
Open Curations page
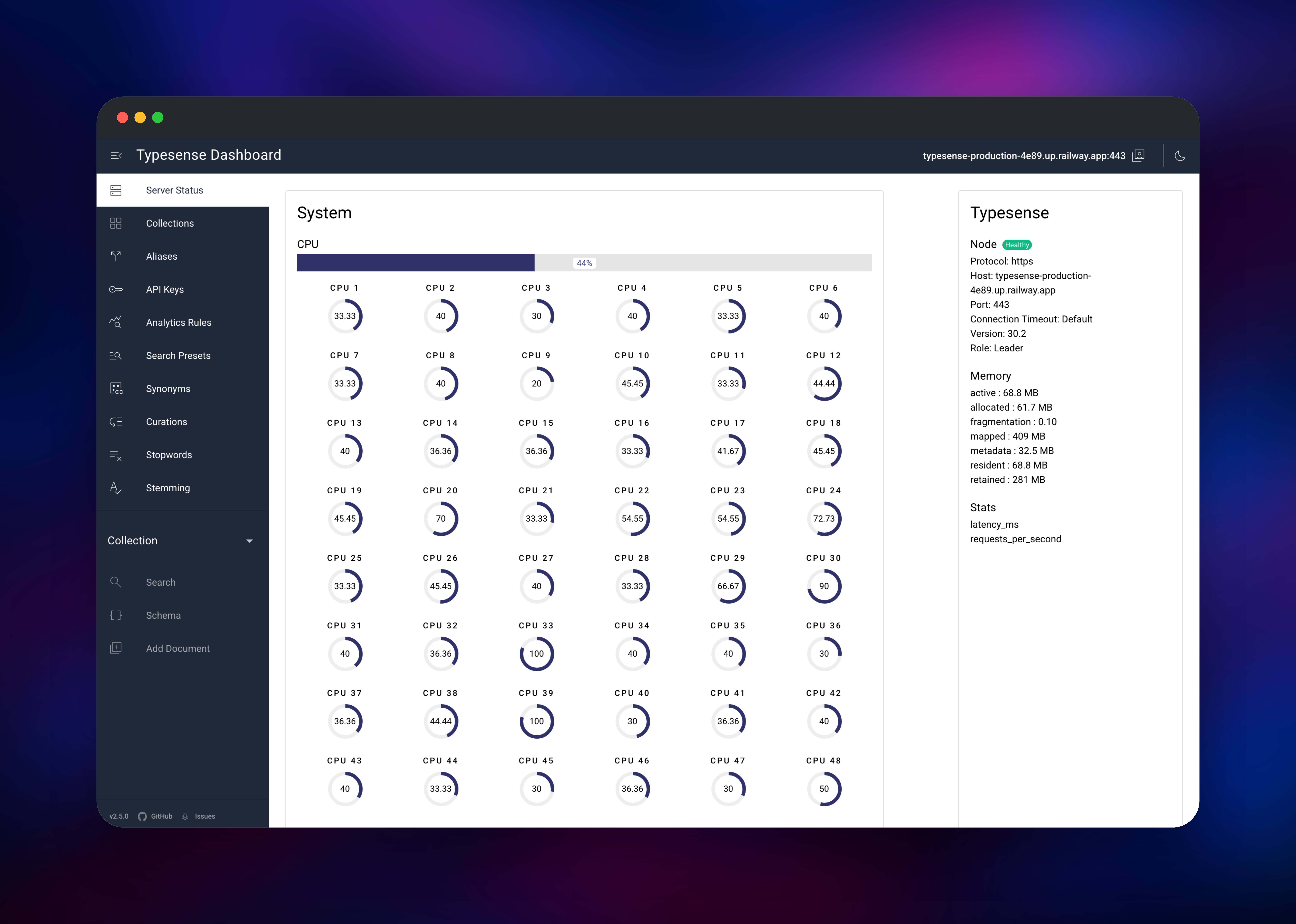(x=183, y=422)
